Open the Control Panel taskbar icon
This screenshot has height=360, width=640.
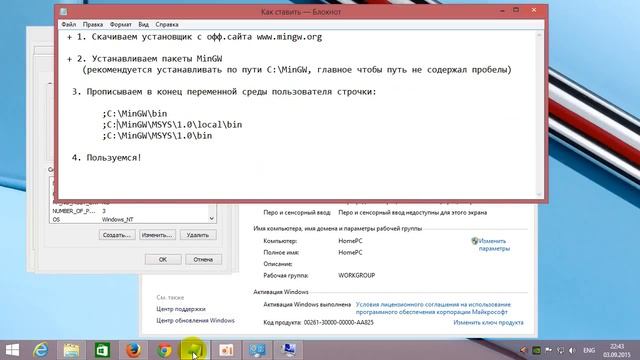coord(257,350)
